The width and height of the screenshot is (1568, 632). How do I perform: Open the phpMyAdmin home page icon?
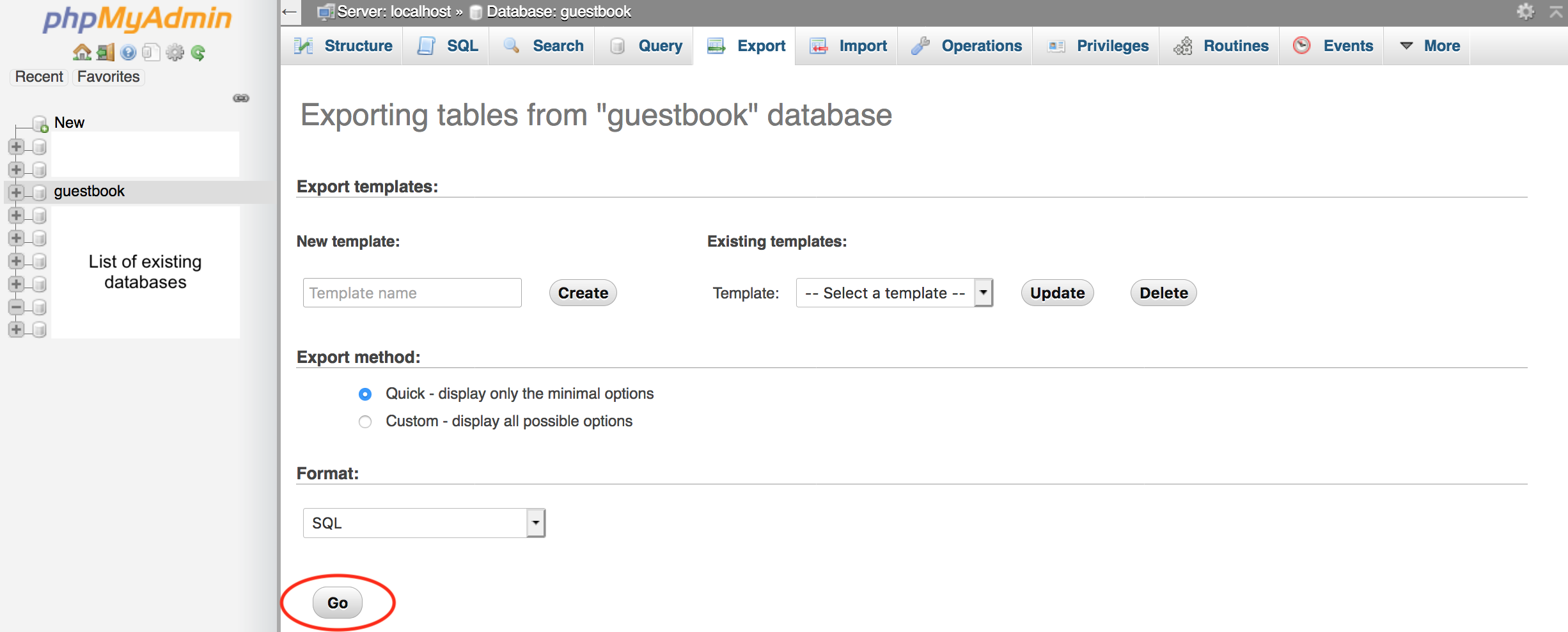(x=82, y=52)
